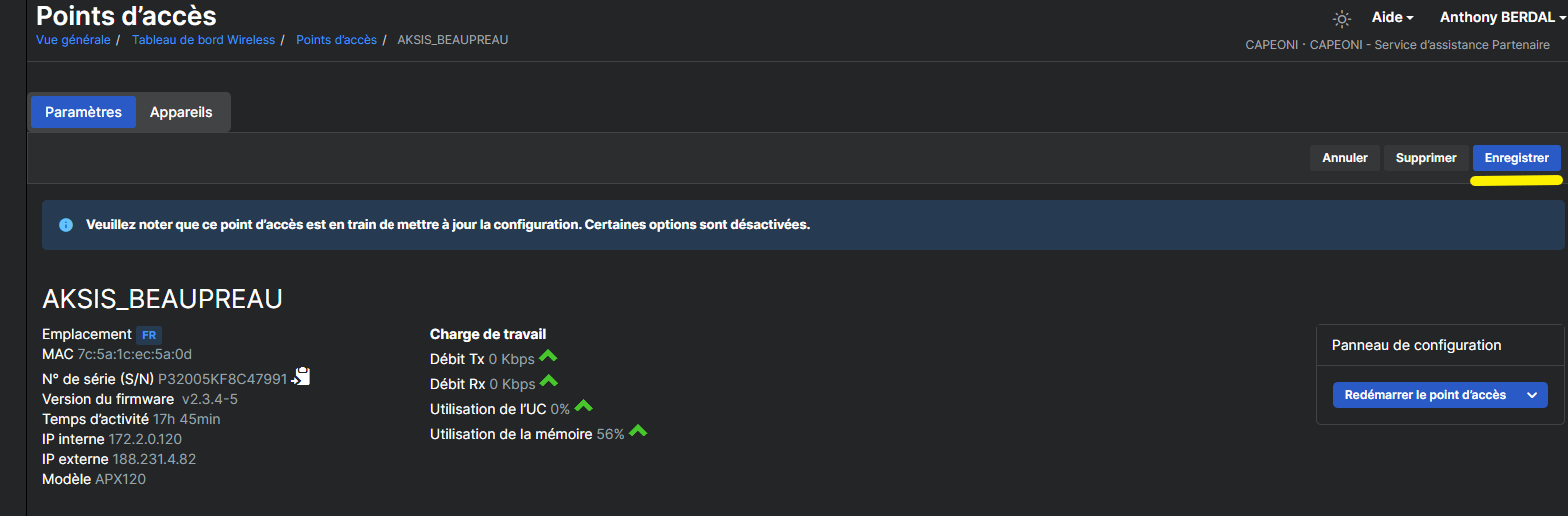
Task: Click the FR location badge
Action: point(149,335)
